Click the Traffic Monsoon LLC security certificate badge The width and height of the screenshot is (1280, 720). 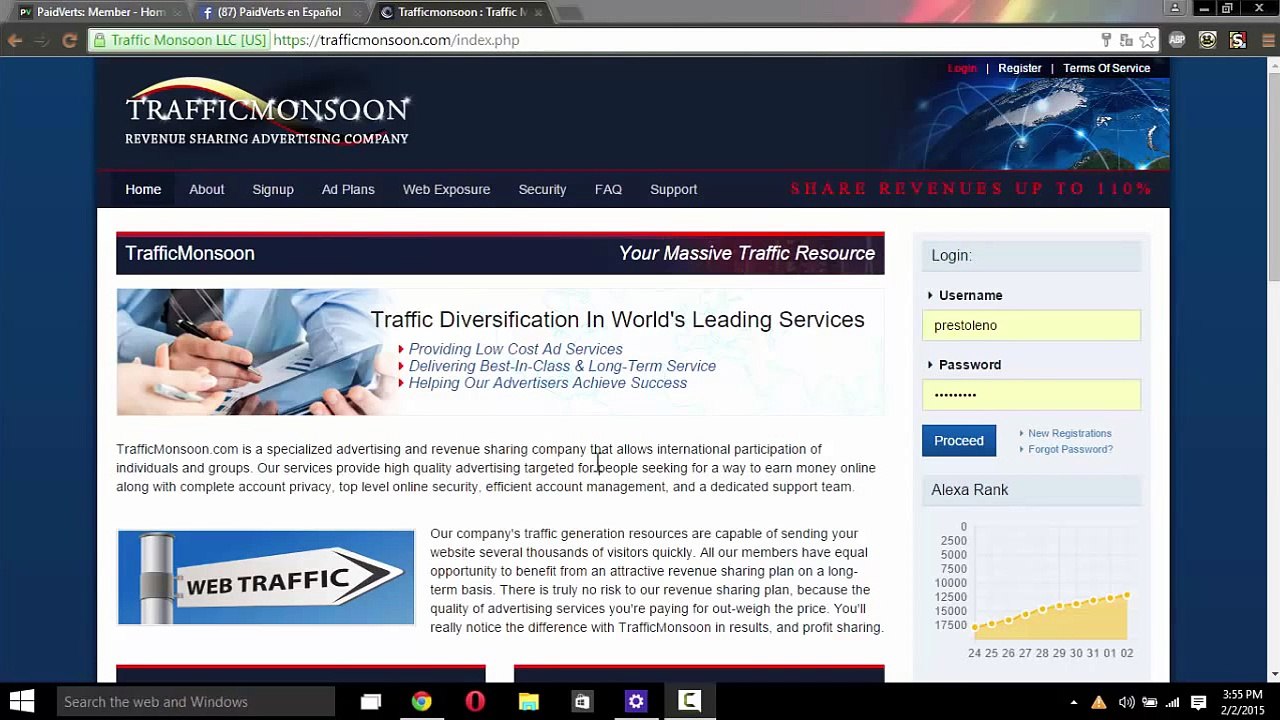click(x=180, y=40)
